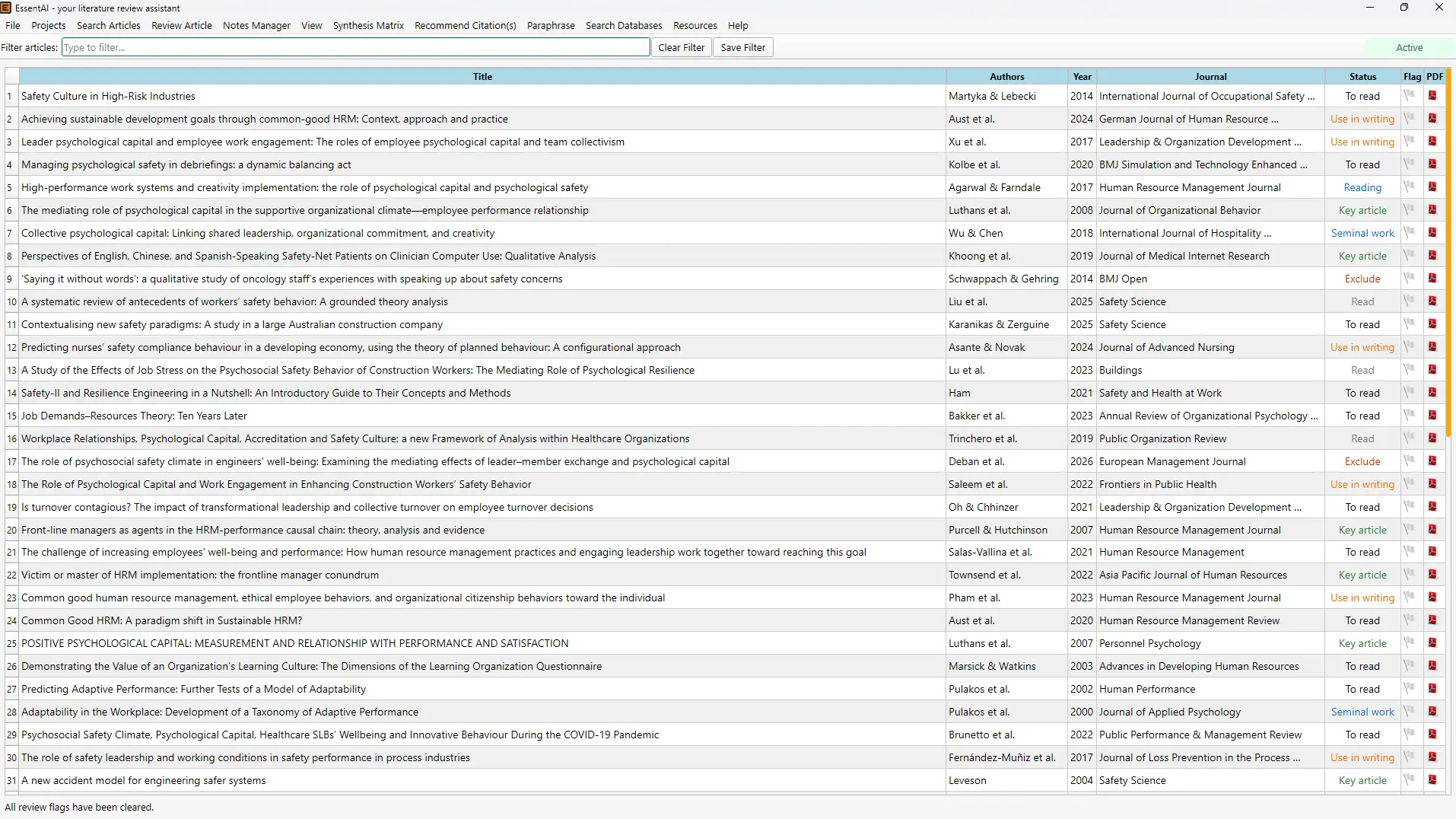Select year cell 2003 for Marsick & Watkins
Image resolution: width=1456 pixels, height=819 pixels.
[x=1082, y=666]
